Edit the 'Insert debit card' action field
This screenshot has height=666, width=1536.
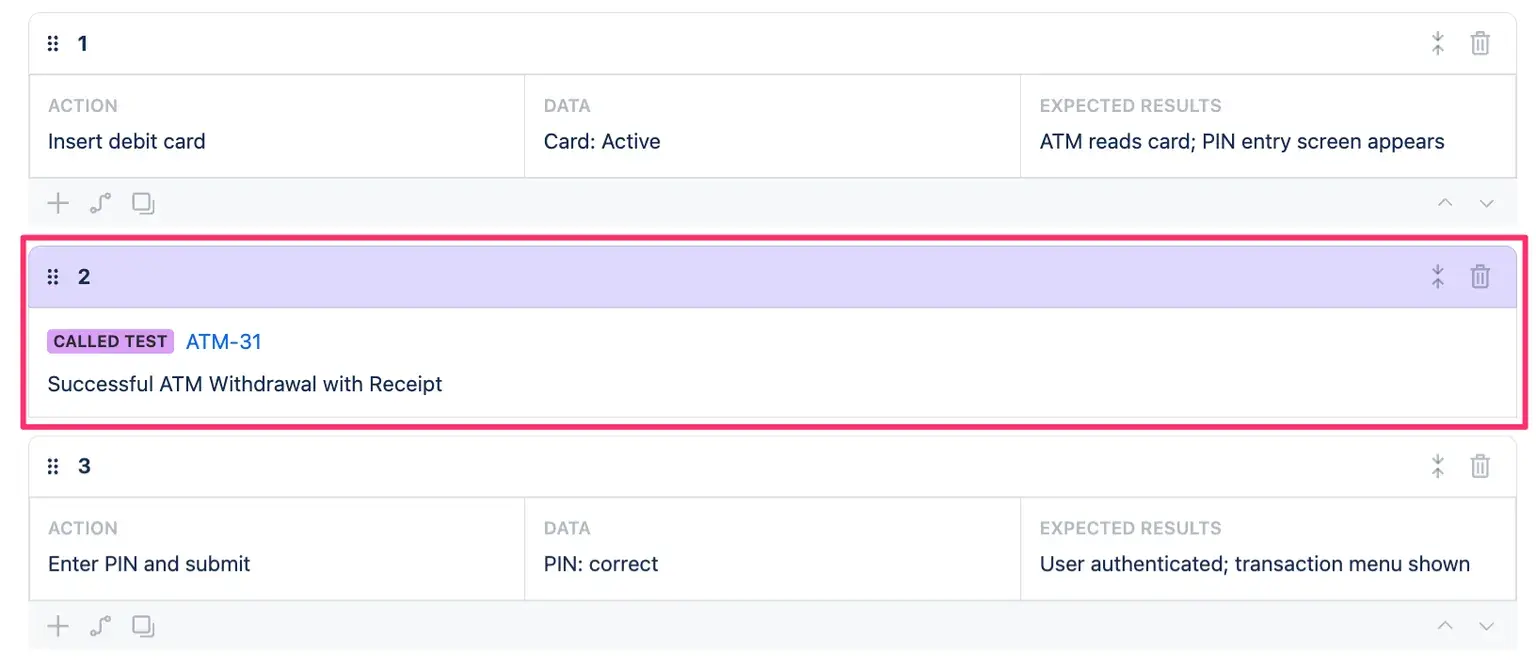click(x=127, y=141)
